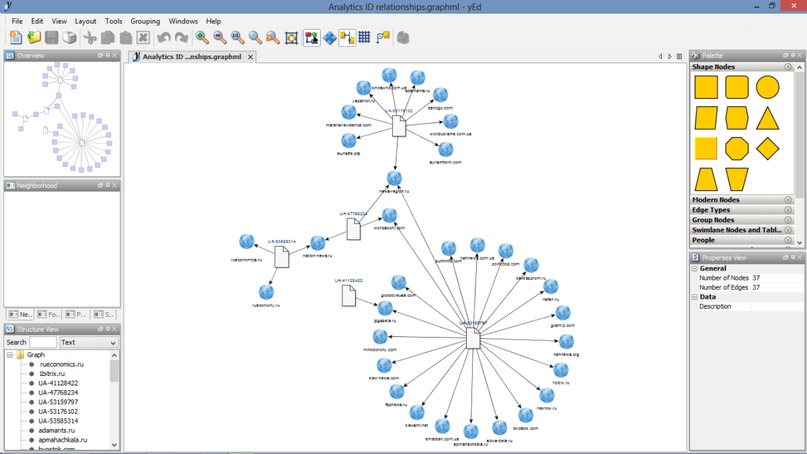Close the Analytics ID graphml tab

(x=250, y=57)
